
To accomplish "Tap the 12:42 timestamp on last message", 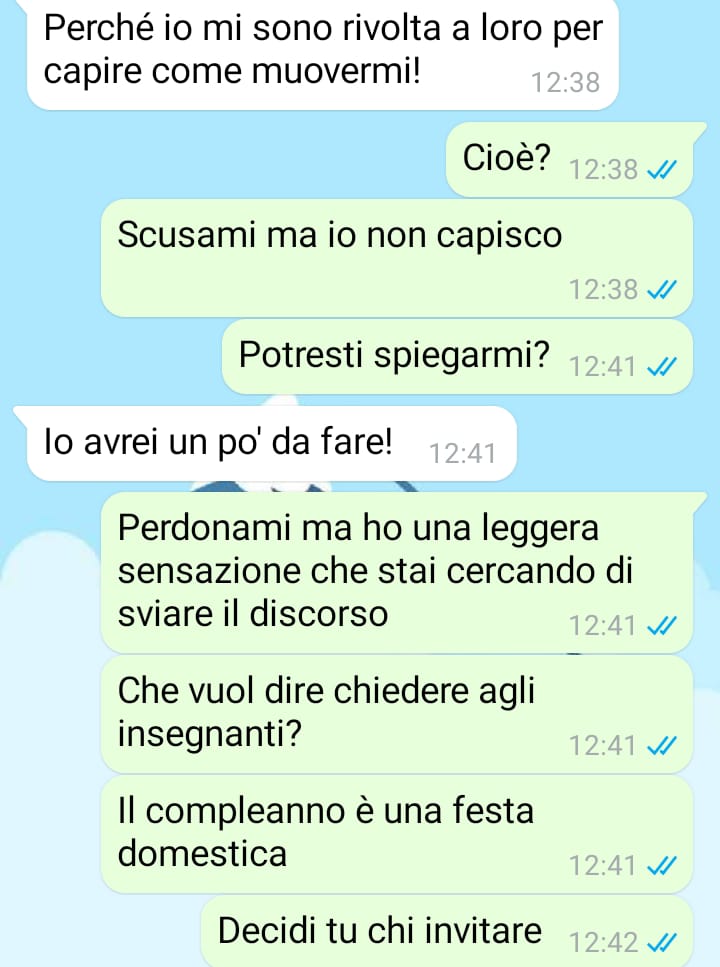I will (x=603, y=943).
